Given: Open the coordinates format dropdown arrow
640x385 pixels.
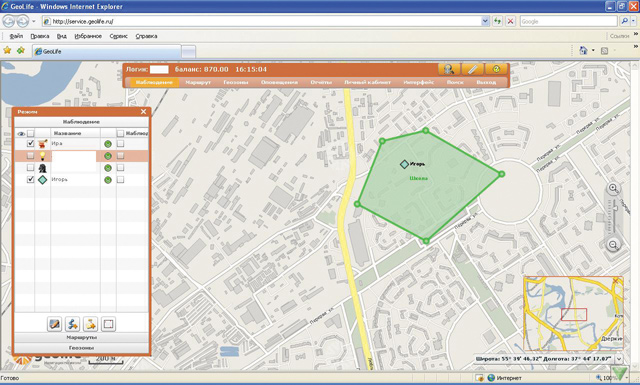Looking at the screenshot, I should (x=619, y=359).
